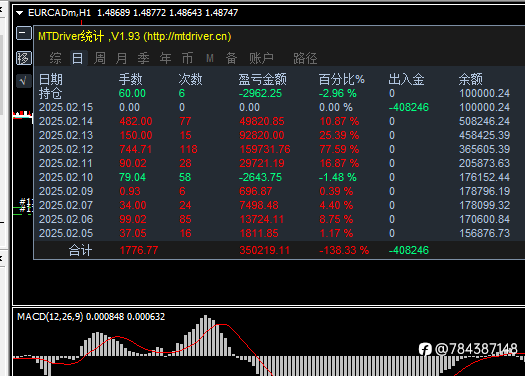Click the 百分比% column header
The image size is (525, 376).
click(x=342, y=80)
